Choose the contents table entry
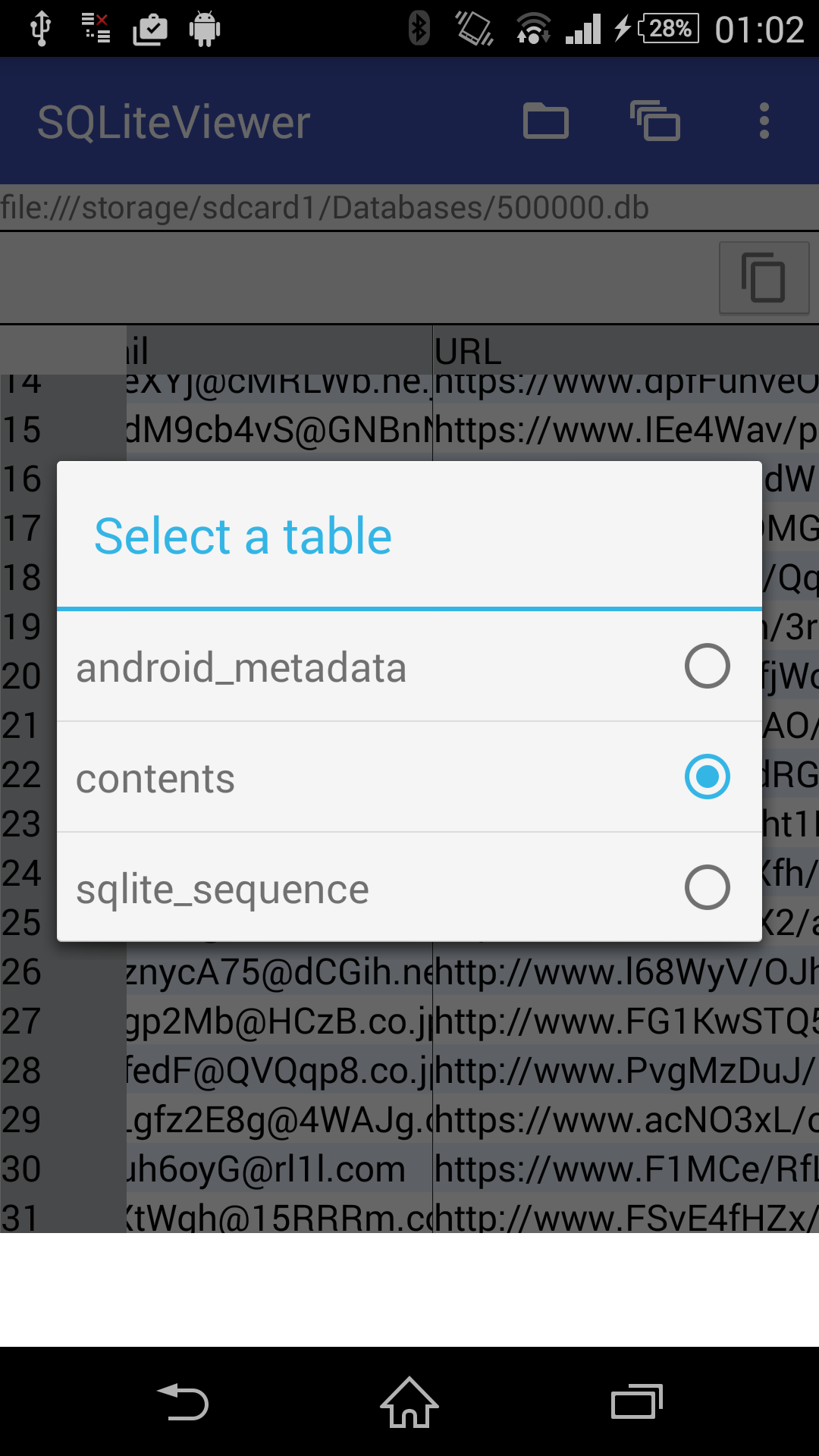 click(155, 779)
